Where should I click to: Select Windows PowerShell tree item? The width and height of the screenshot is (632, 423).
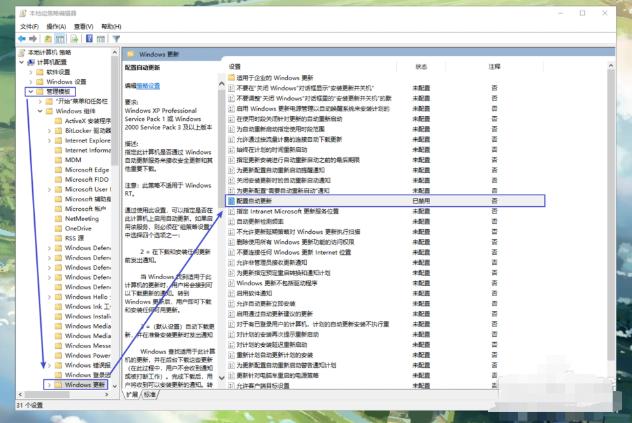coord(87,355)
